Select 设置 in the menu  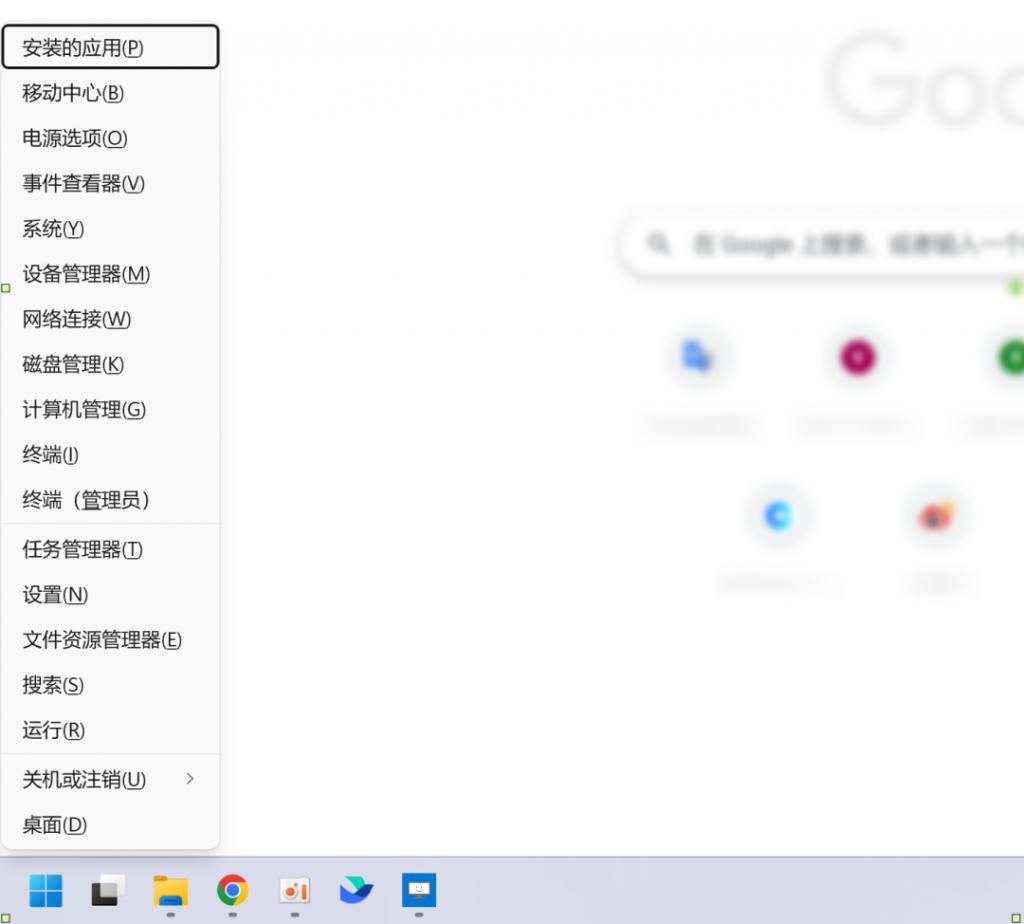56,595
